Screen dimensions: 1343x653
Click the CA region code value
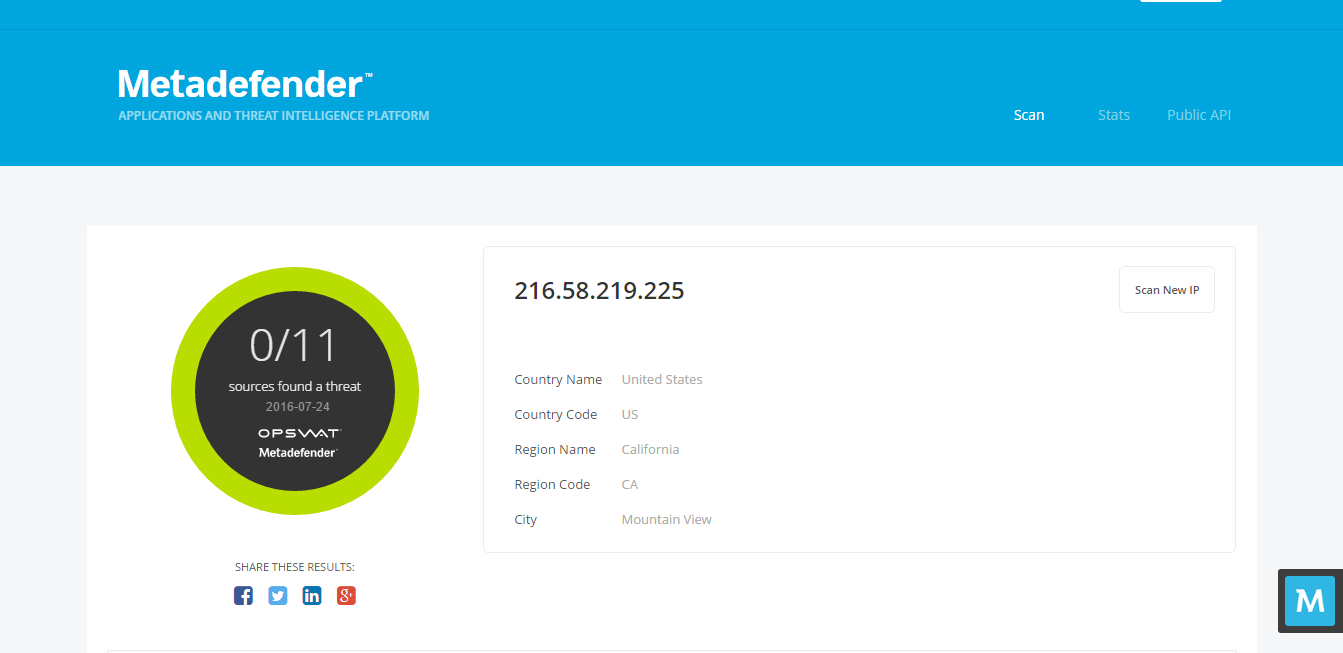point(630,485)
